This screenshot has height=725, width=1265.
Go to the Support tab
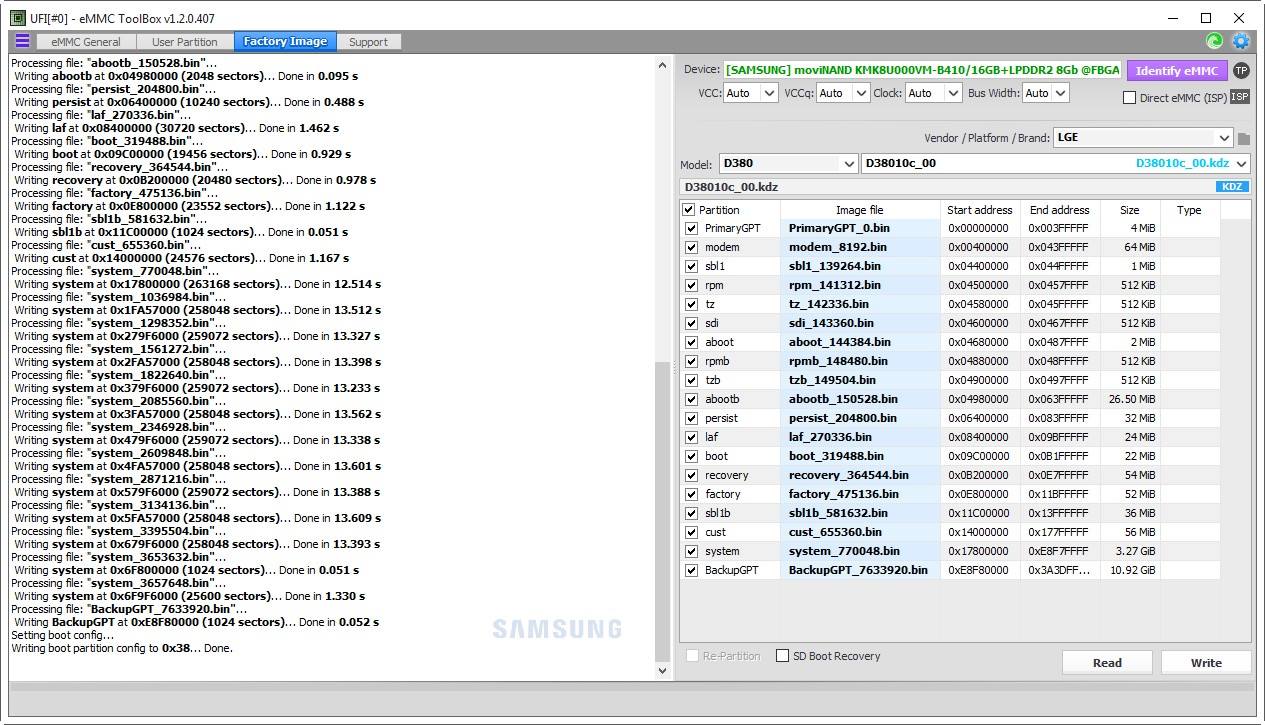click(x=368, y=42)
